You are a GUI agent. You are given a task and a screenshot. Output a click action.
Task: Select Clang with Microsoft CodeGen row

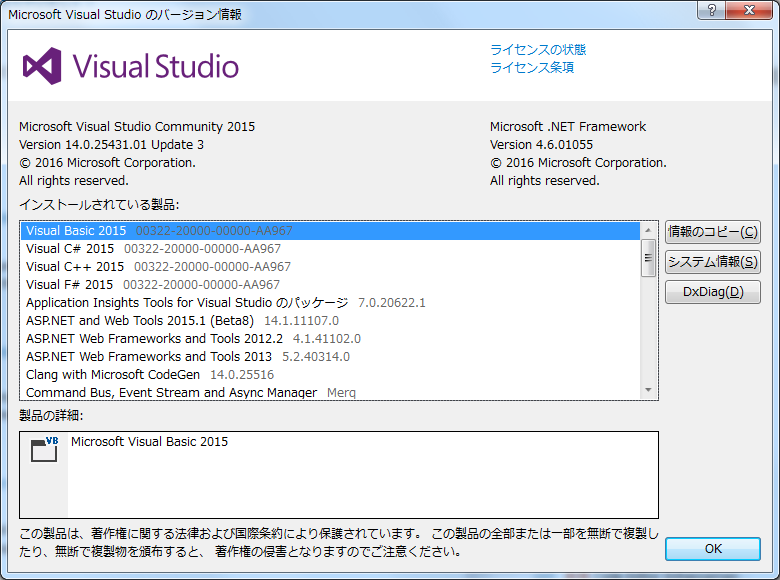(330, 375)
